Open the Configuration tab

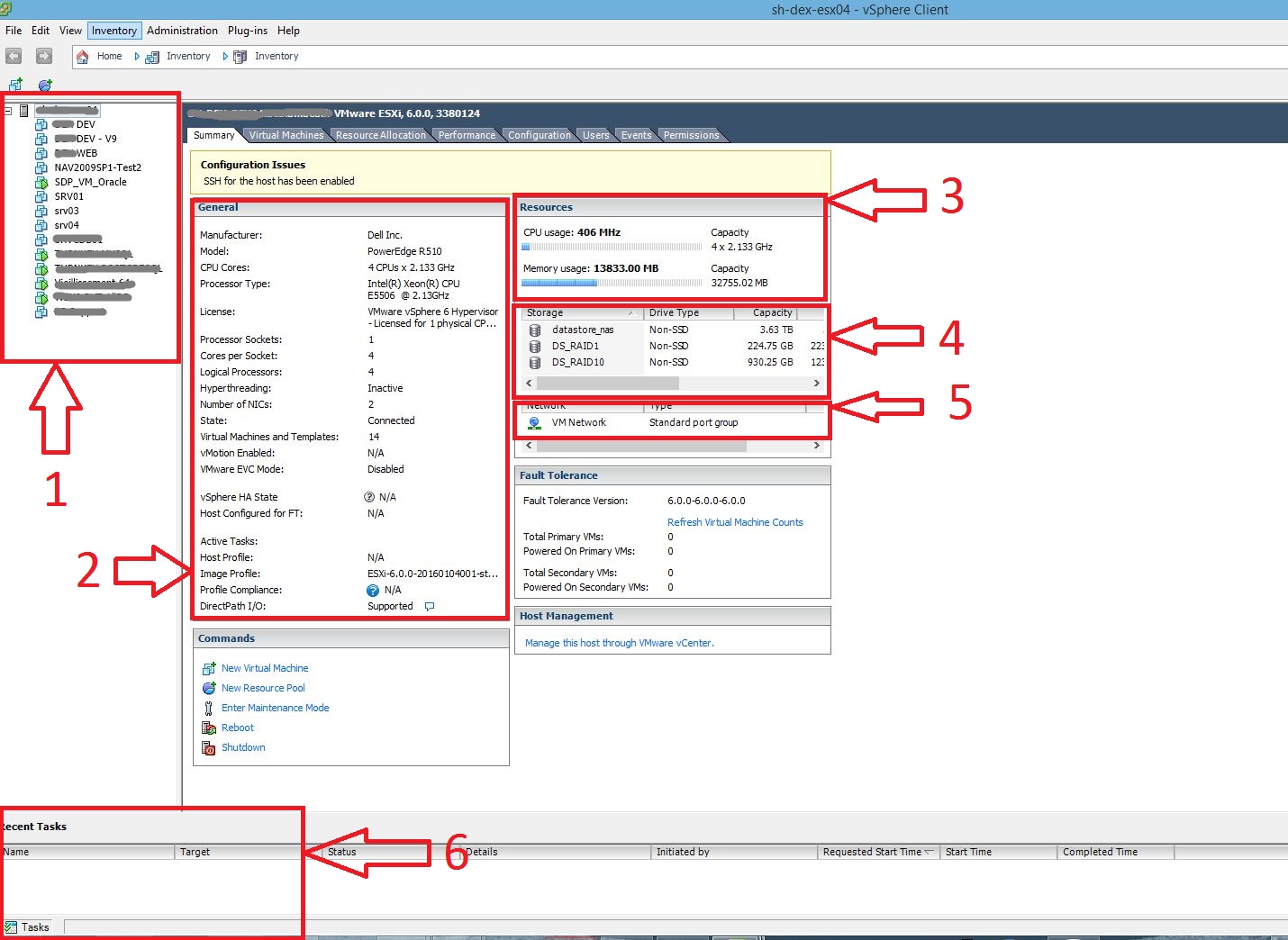539,135
